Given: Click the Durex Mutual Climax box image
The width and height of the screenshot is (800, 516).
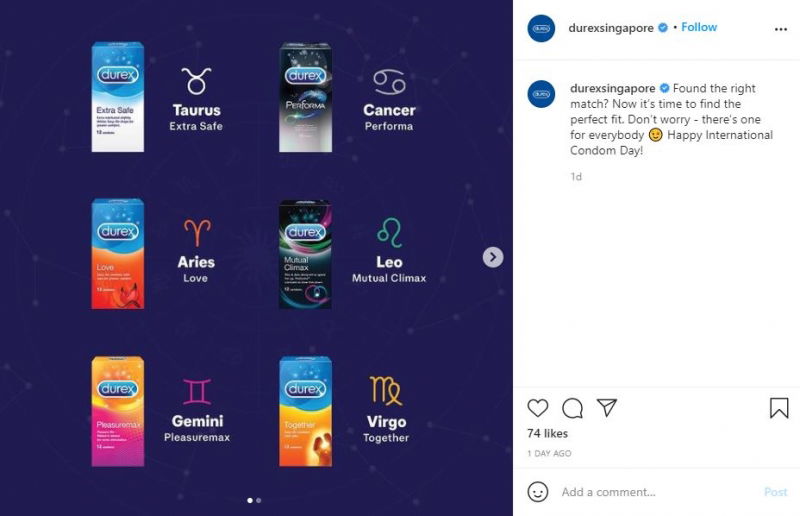Looking at the screenshot, I should pos(305,254).
